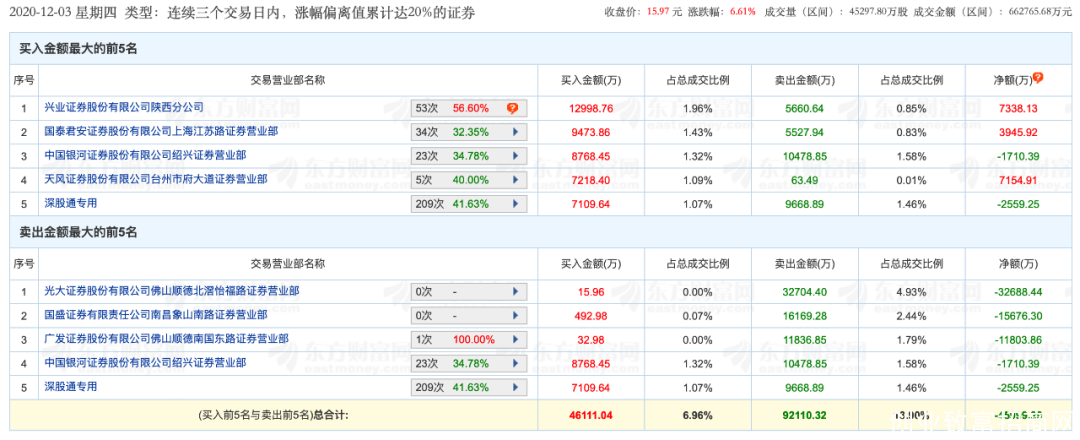Click net amount 7154.91
The width and height of the screenshot is (1080, 440).
point(1017,180)
